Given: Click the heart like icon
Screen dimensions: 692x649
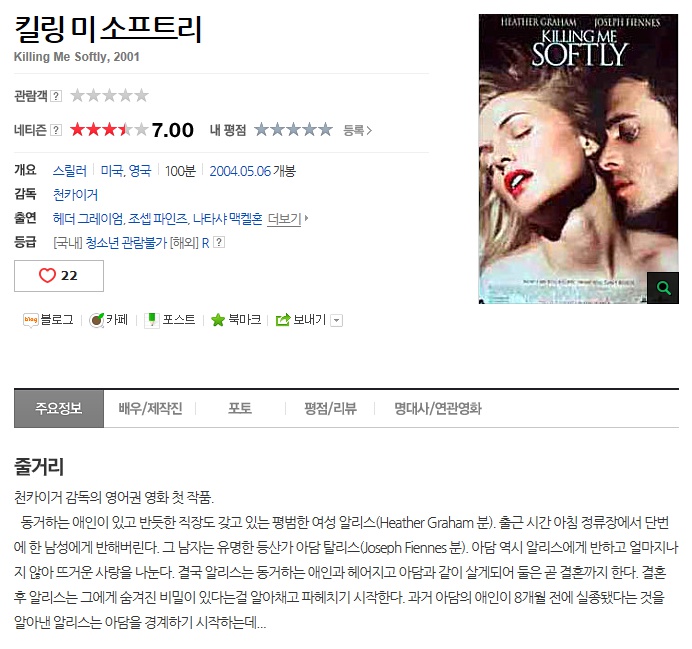Looking at the screenshot, I should (47, 275).
